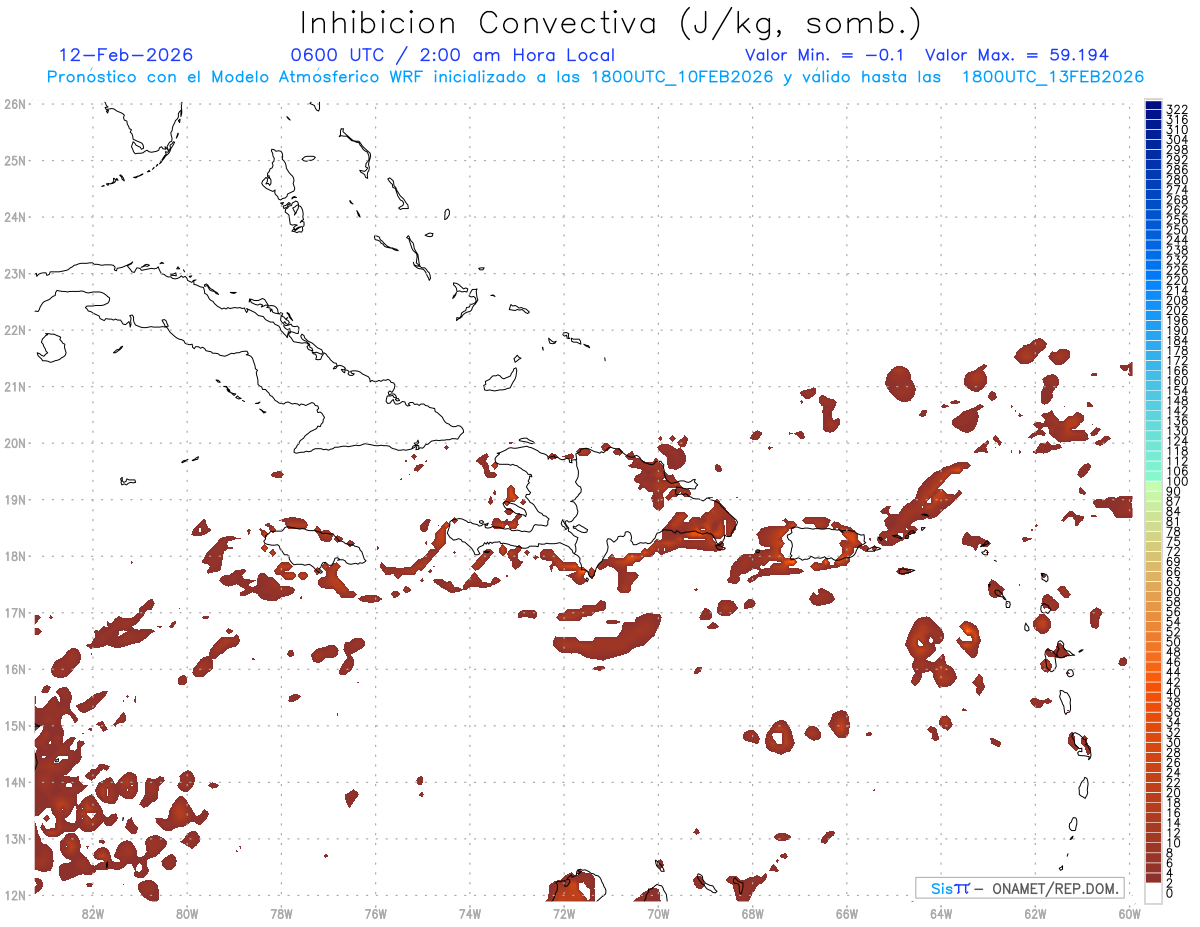1200x927 pixels.
Task: Click the 24N latitude label
Action: 15,217
